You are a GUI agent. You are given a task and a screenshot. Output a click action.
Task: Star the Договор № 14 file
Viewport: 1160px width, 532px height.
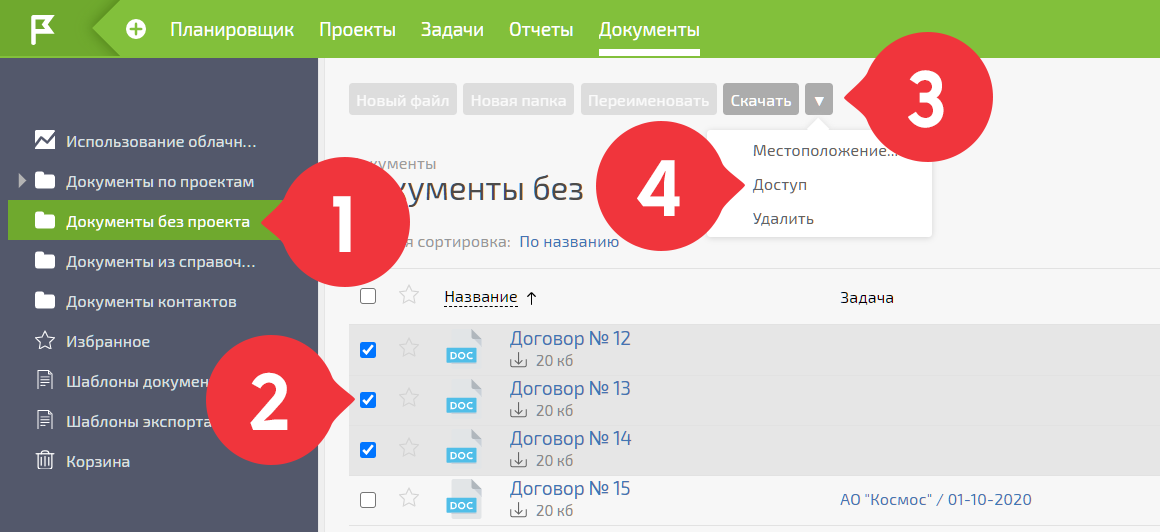pyautogui.click(x=409, y=447)
